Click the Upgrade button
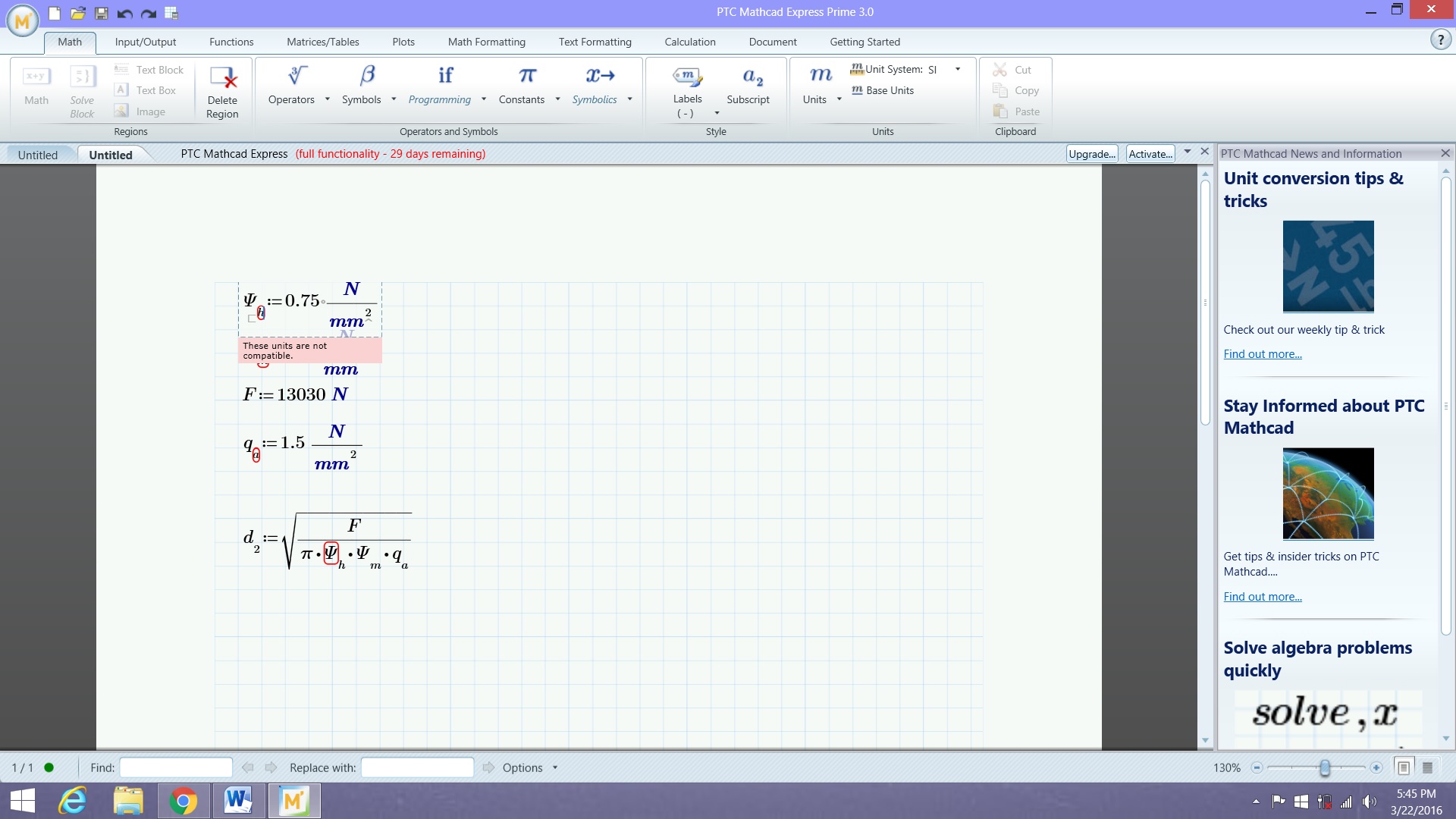The image size is (1456, 819). coord(1092,154)
